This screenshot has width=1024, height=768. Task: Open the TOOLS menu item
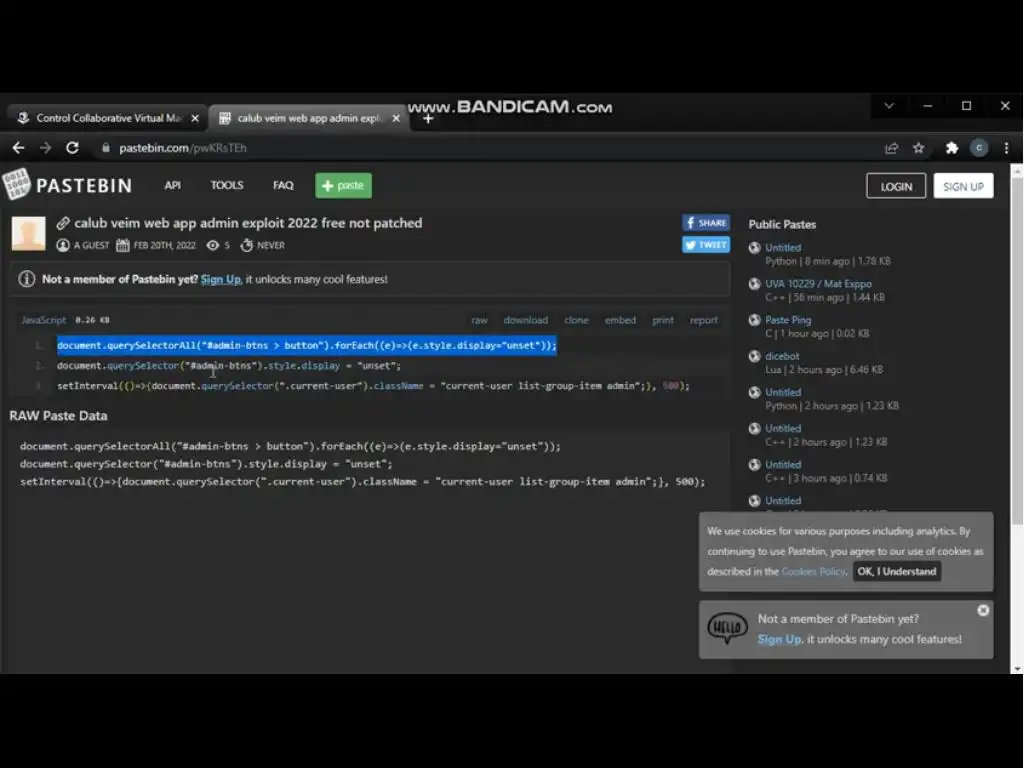[227, 185]
